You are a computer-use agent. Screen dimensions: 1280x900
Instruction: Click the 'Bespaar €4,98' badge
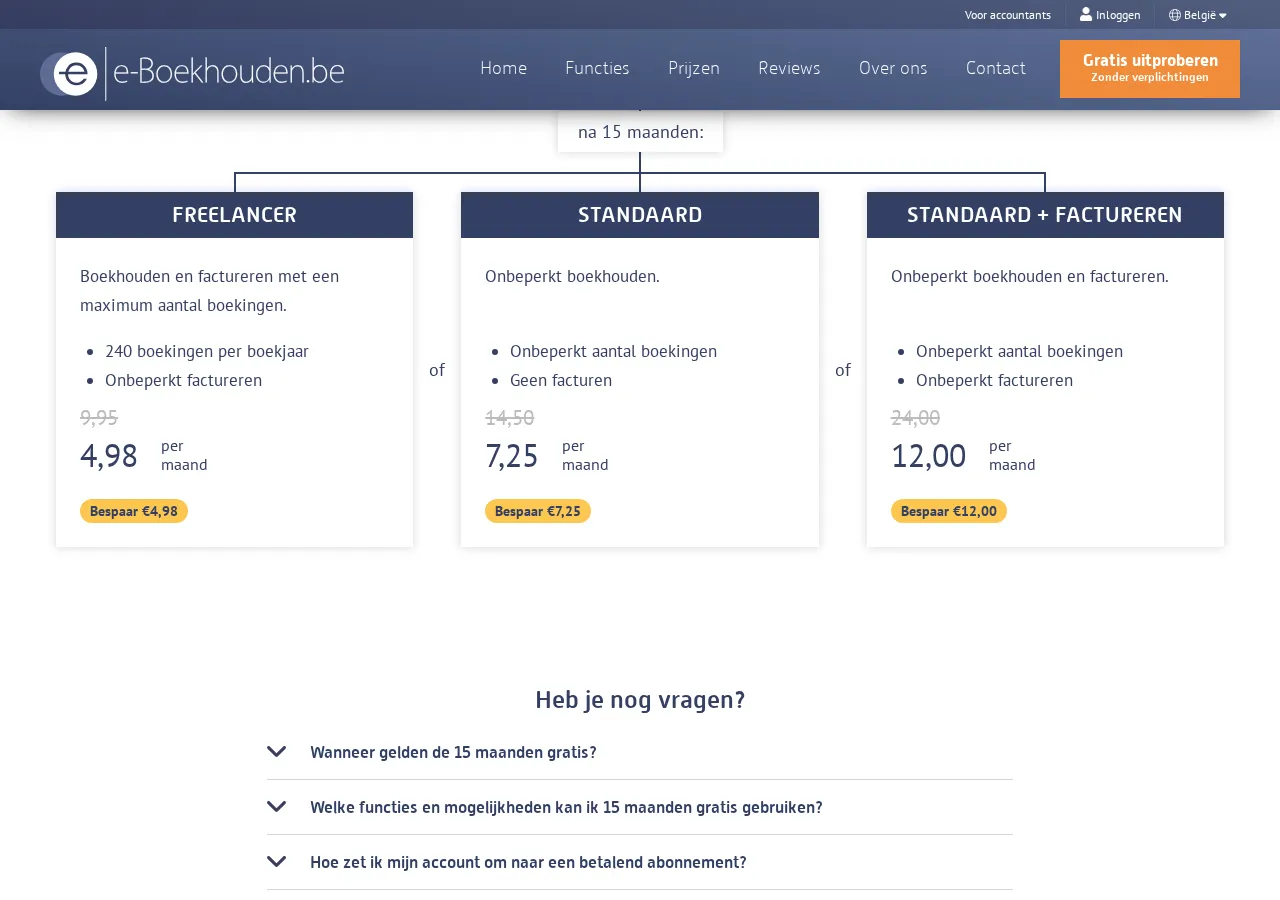pos(134,511)
